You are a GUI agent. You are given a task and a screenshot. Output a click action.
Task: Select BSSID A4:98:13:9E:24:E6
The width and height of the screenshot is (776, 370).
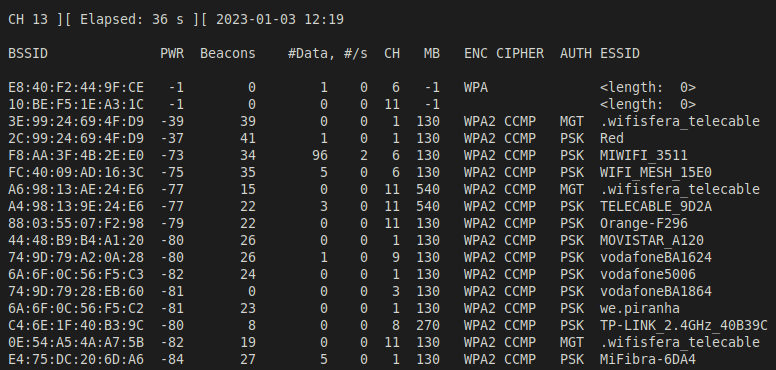76,206
